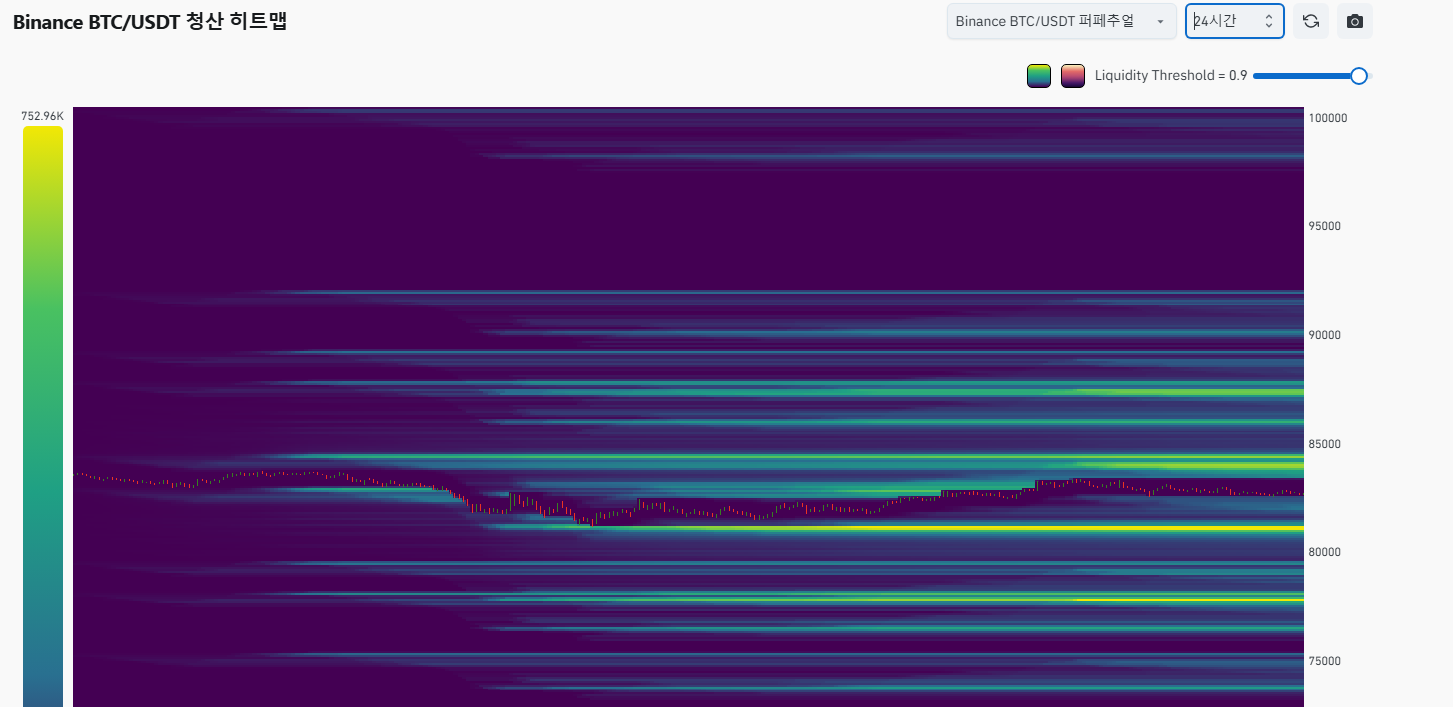Select the pink-purple color scheme swatch
The height and width of the screenshot is (707, 1453).
click(x=1073, y=76)
